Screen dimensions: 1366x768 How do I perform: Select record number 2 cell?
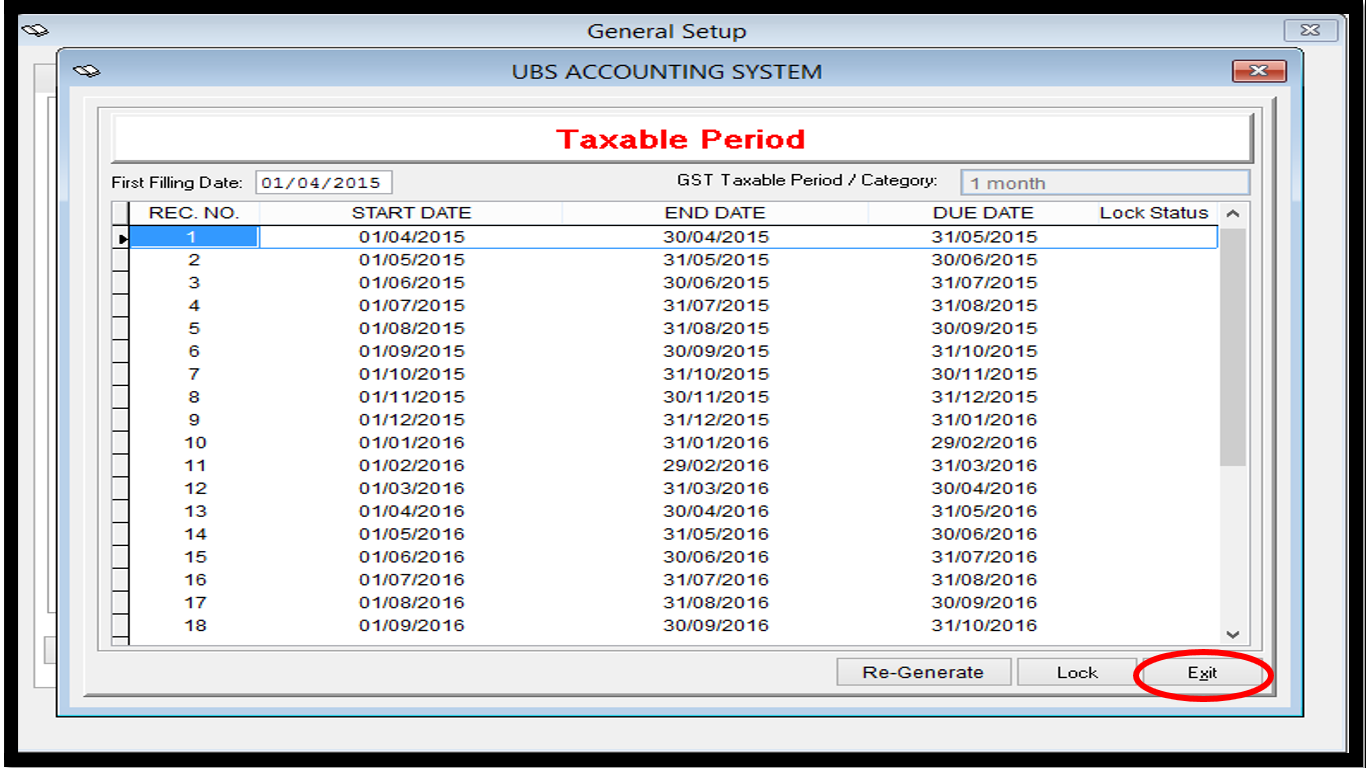point(194,260)
